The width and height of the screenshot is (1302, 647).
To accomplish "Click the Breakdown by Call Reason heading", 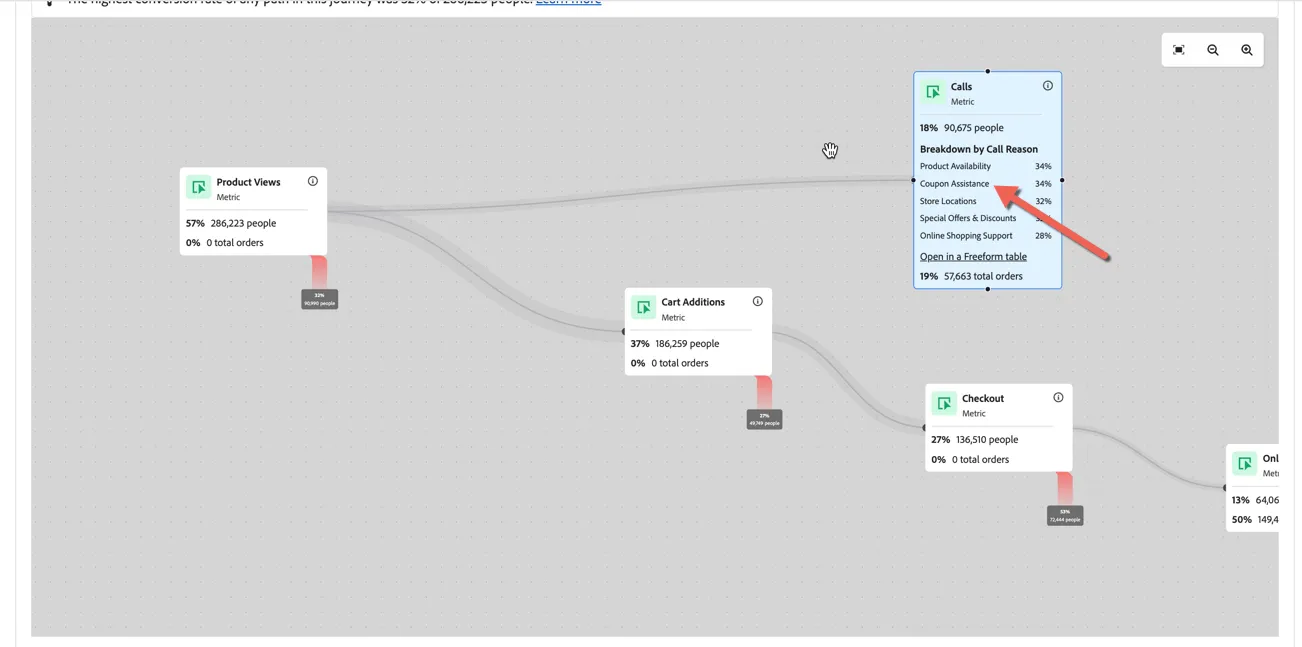I will coord(979,149).
